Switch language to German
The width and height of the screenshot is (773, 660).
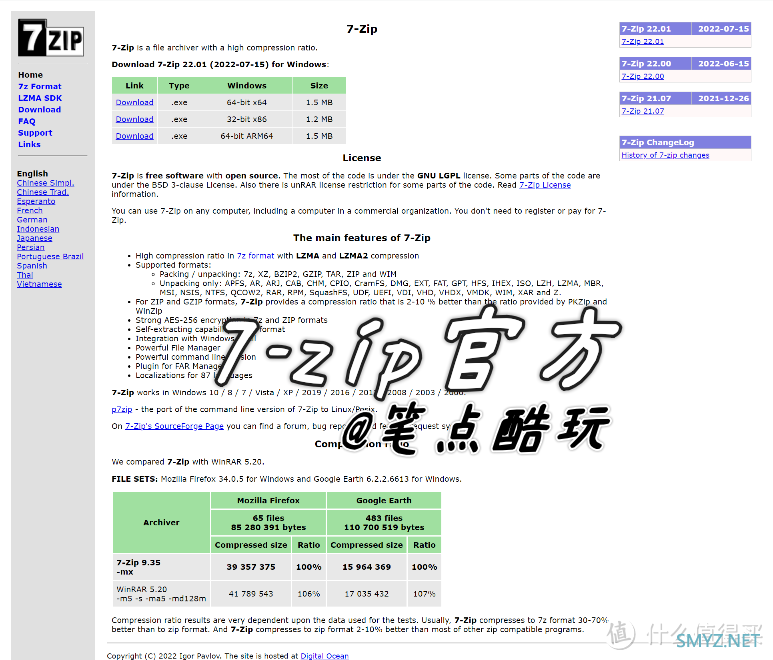click(32, 220)
